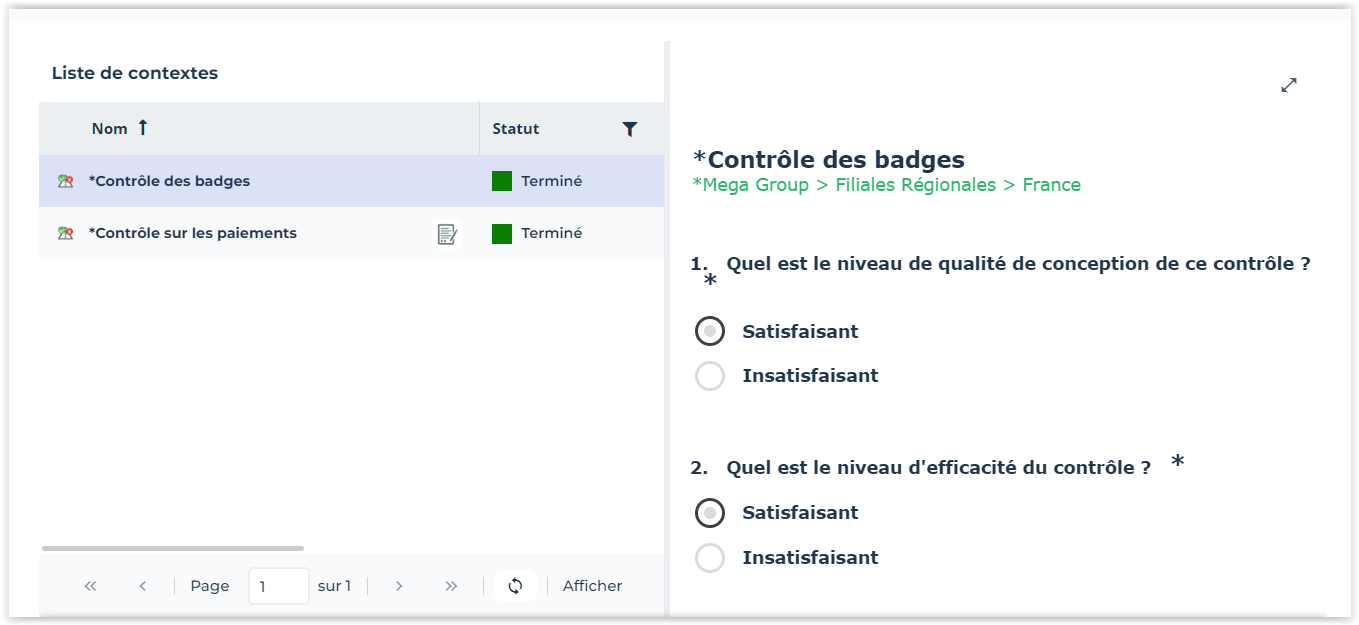The height and width of the screenshot is (625, 1359).
Task: Open the questionnaire icon on Contrôle sur les paiements
Action: 447,234
